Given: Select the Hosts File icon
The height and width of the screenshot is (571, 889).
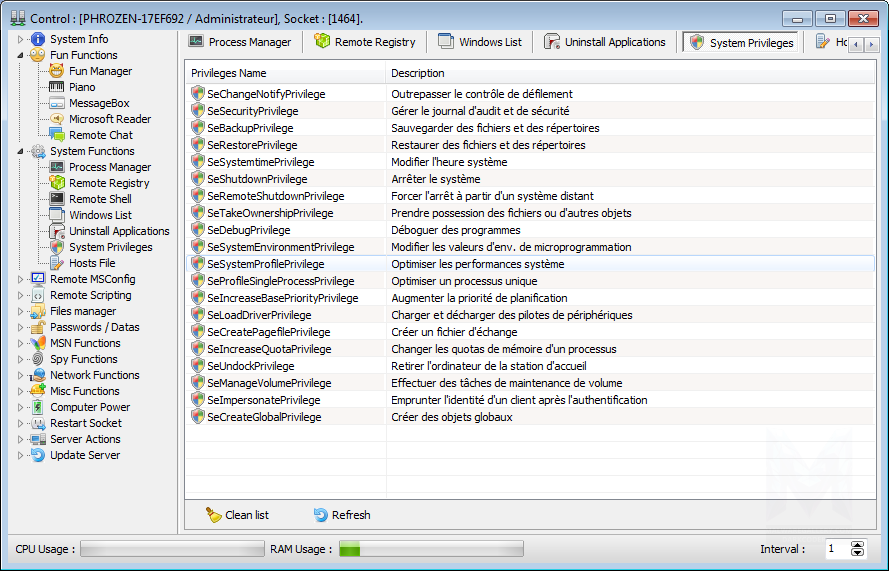Looking at the screenshot, I should (57, 263).
